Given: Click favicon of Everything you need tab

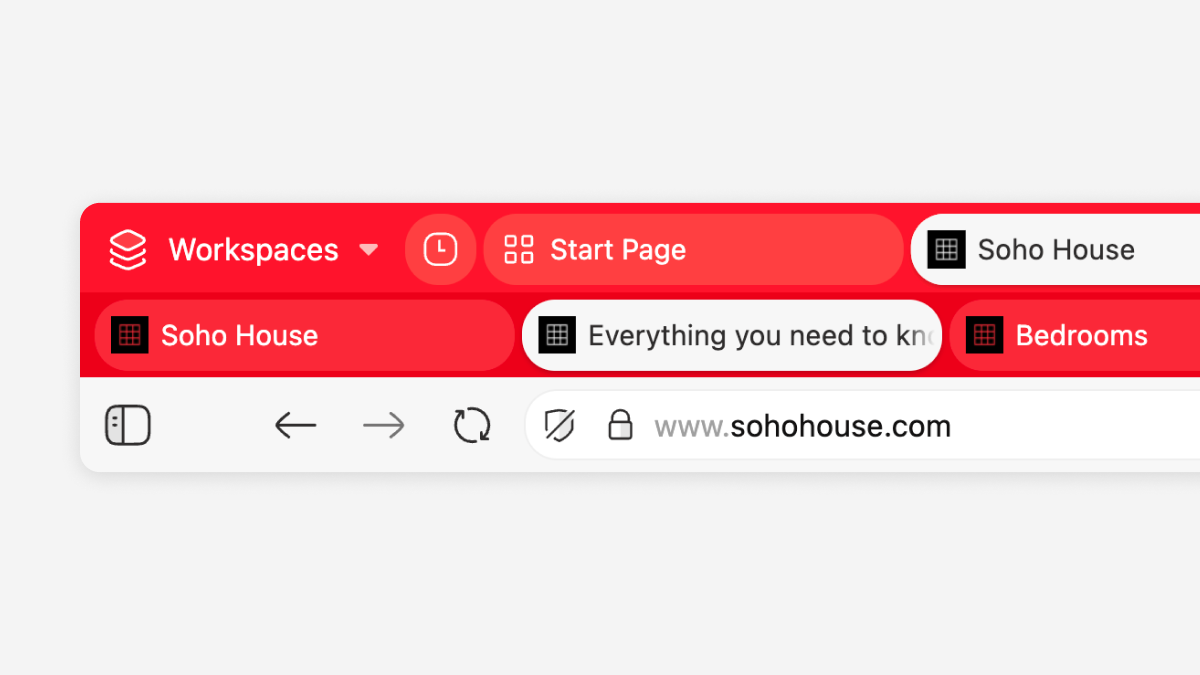Looking at the screenshot, I should pos(557,335).
